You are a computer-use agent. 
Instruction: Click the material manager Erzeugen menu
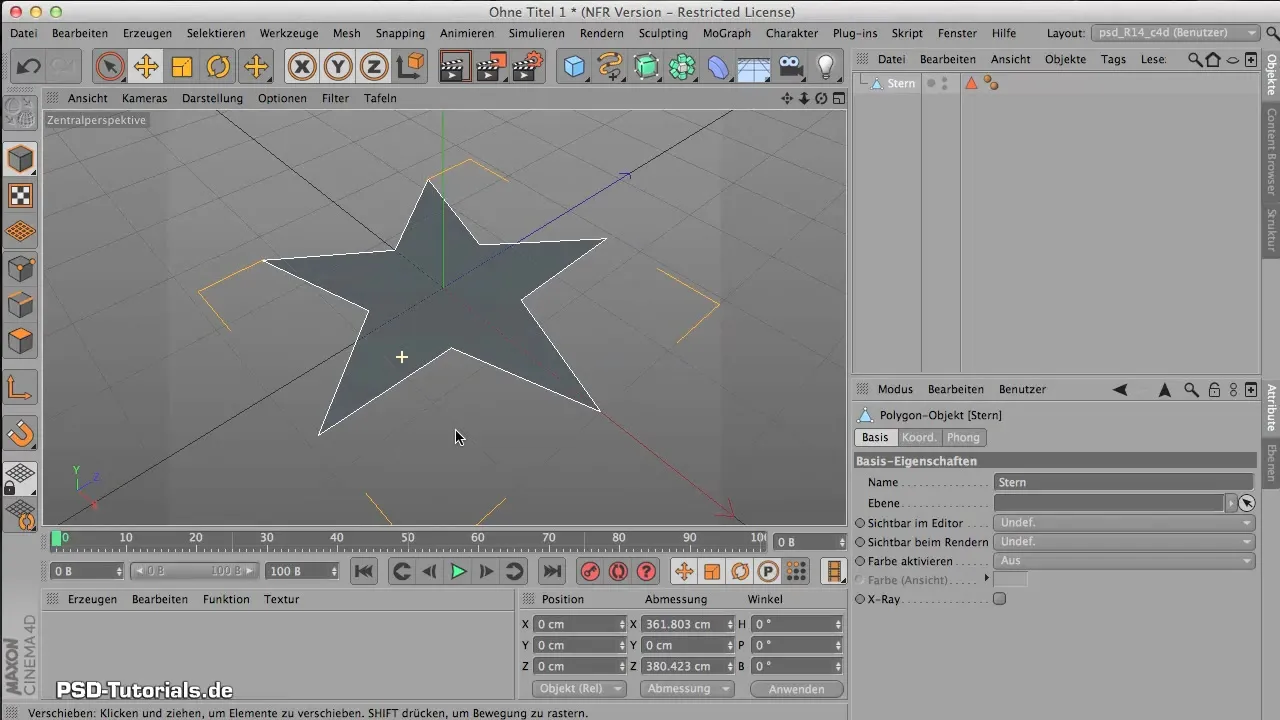coord(92,599)
